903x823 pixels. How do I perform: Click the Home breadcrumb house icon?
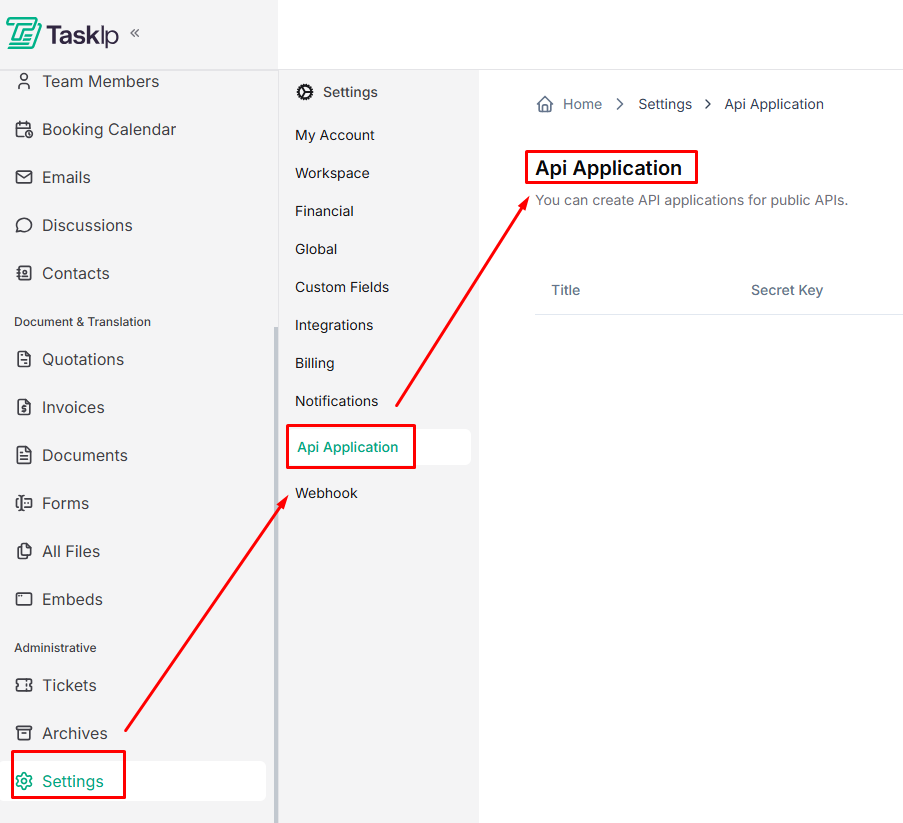coord(545,104)
